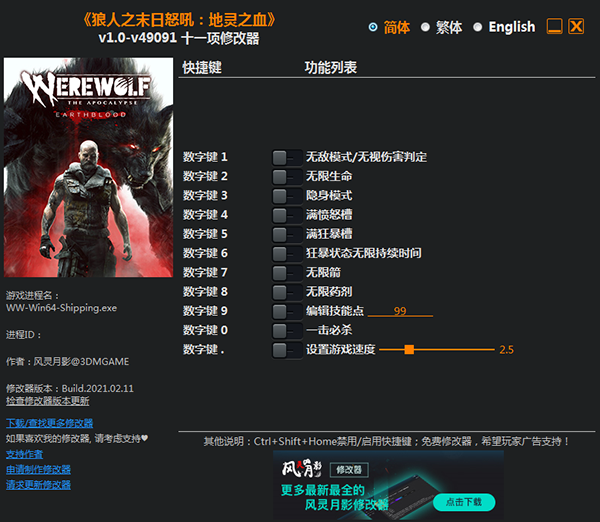Turn on 隐身模式 switch
Image resolution: width=600 pixels, height=522 pixels.
(287, 196)
